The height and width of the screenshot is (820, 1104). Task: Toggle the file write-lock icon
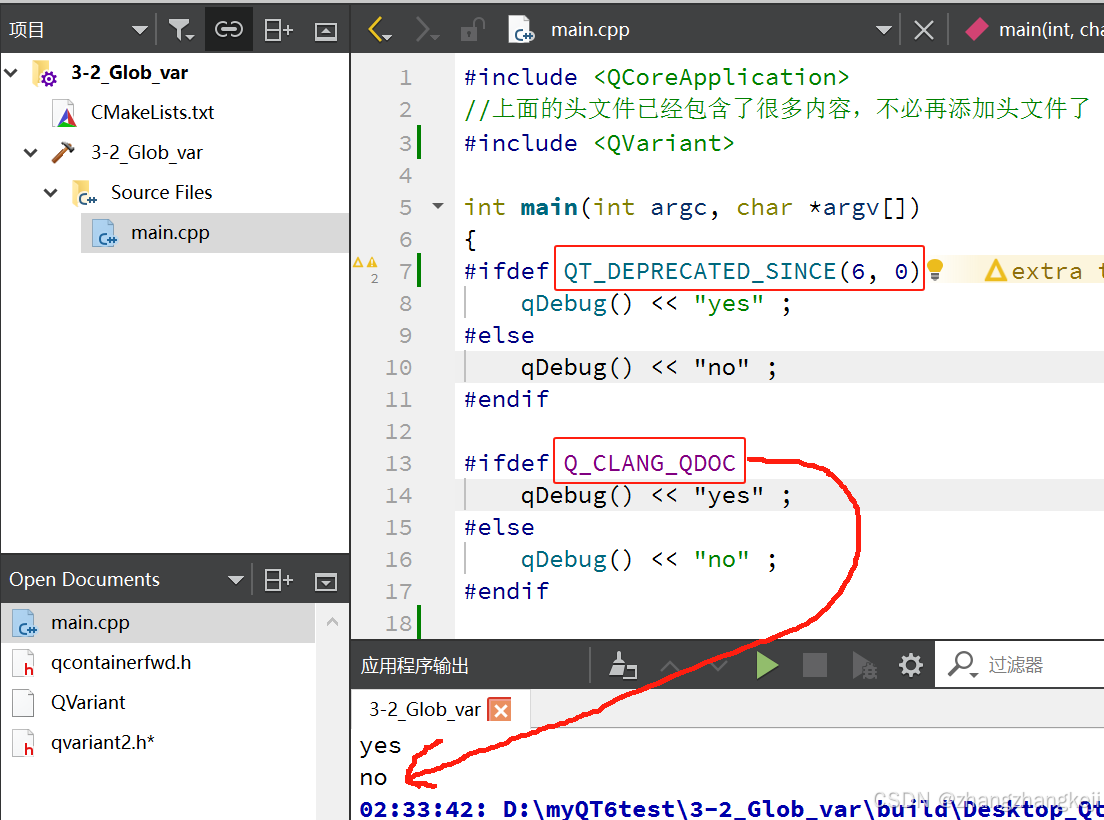pyautogui.click(x=472, y=30)
